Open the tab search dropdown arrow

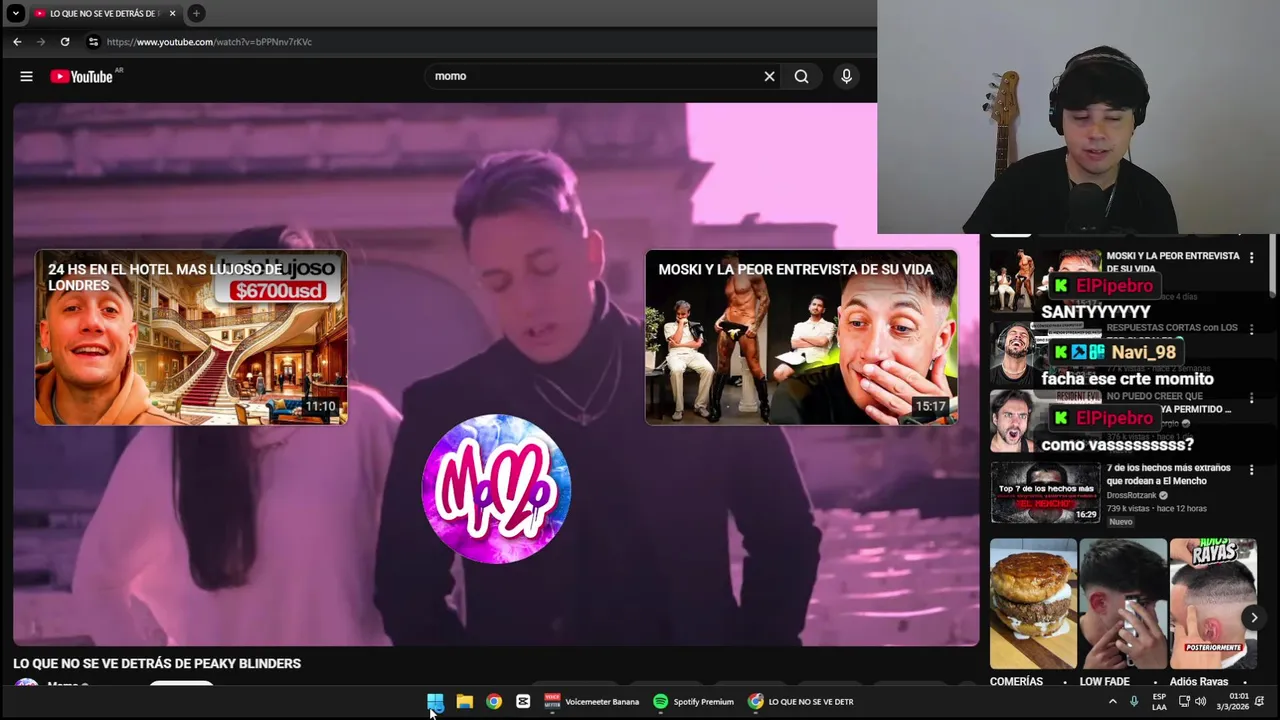tap(16, 13)
